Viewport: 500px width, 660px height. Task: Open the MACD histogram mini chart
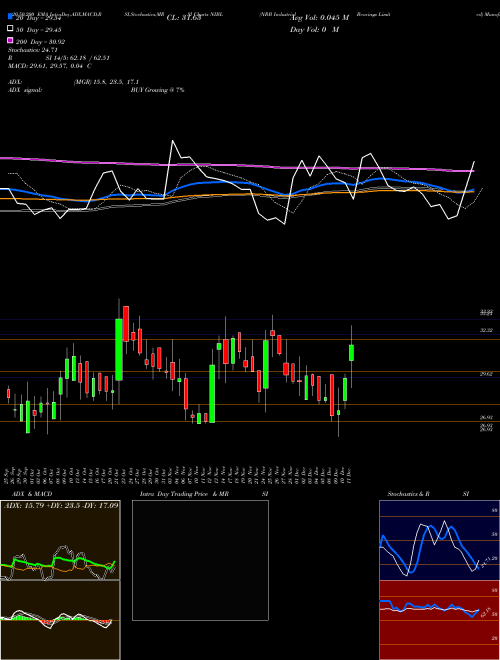pos(60,620)
